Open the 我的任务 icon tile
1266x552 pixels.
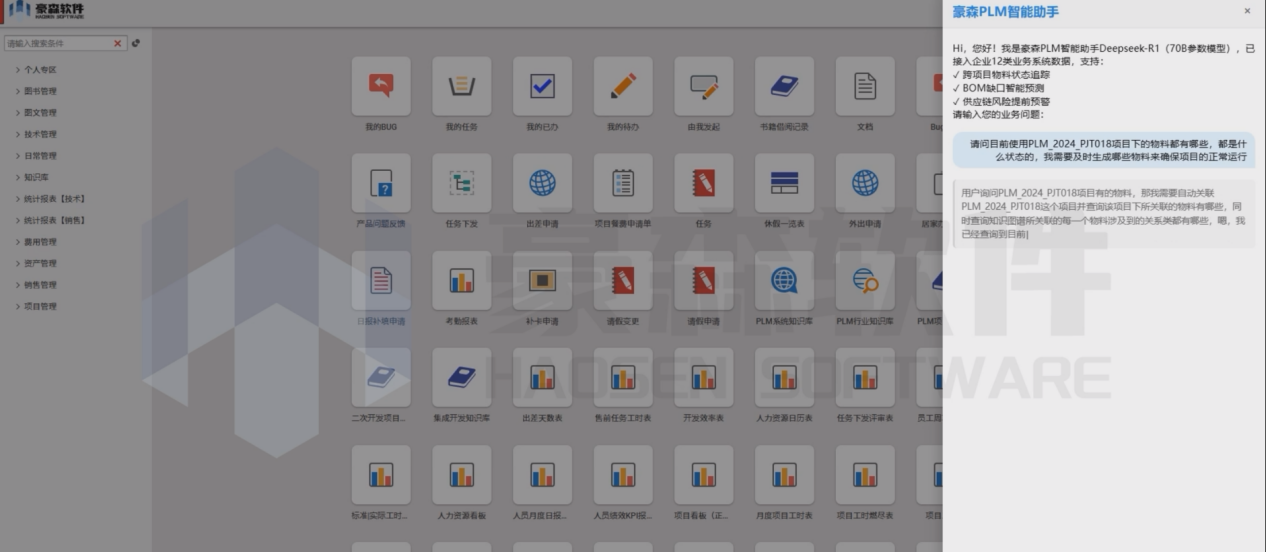click(x=462, y=86)
